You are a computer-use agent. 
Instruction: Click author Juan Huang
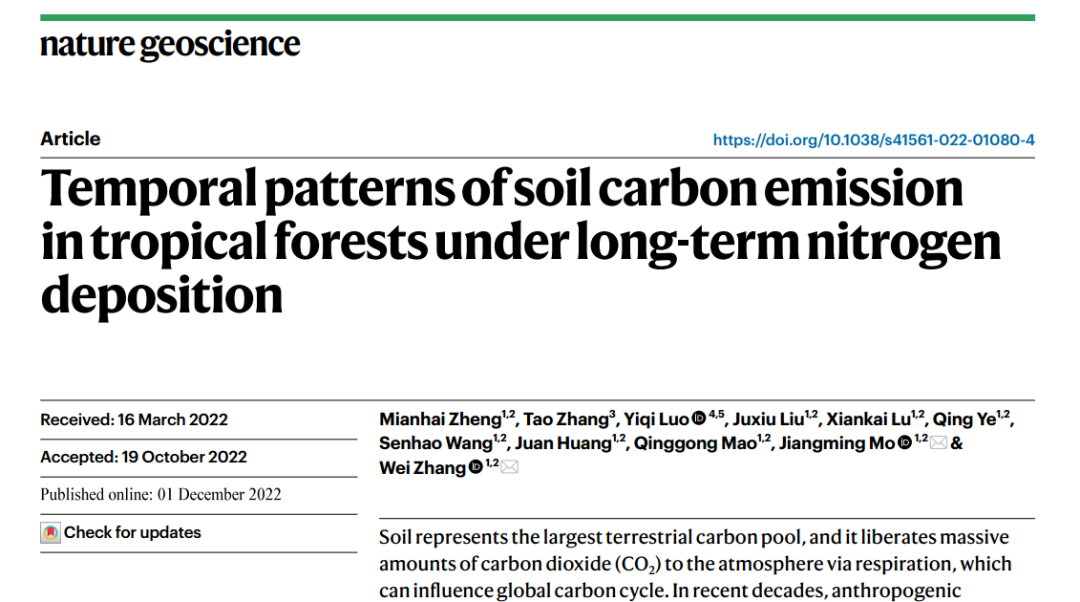(562, 444)
